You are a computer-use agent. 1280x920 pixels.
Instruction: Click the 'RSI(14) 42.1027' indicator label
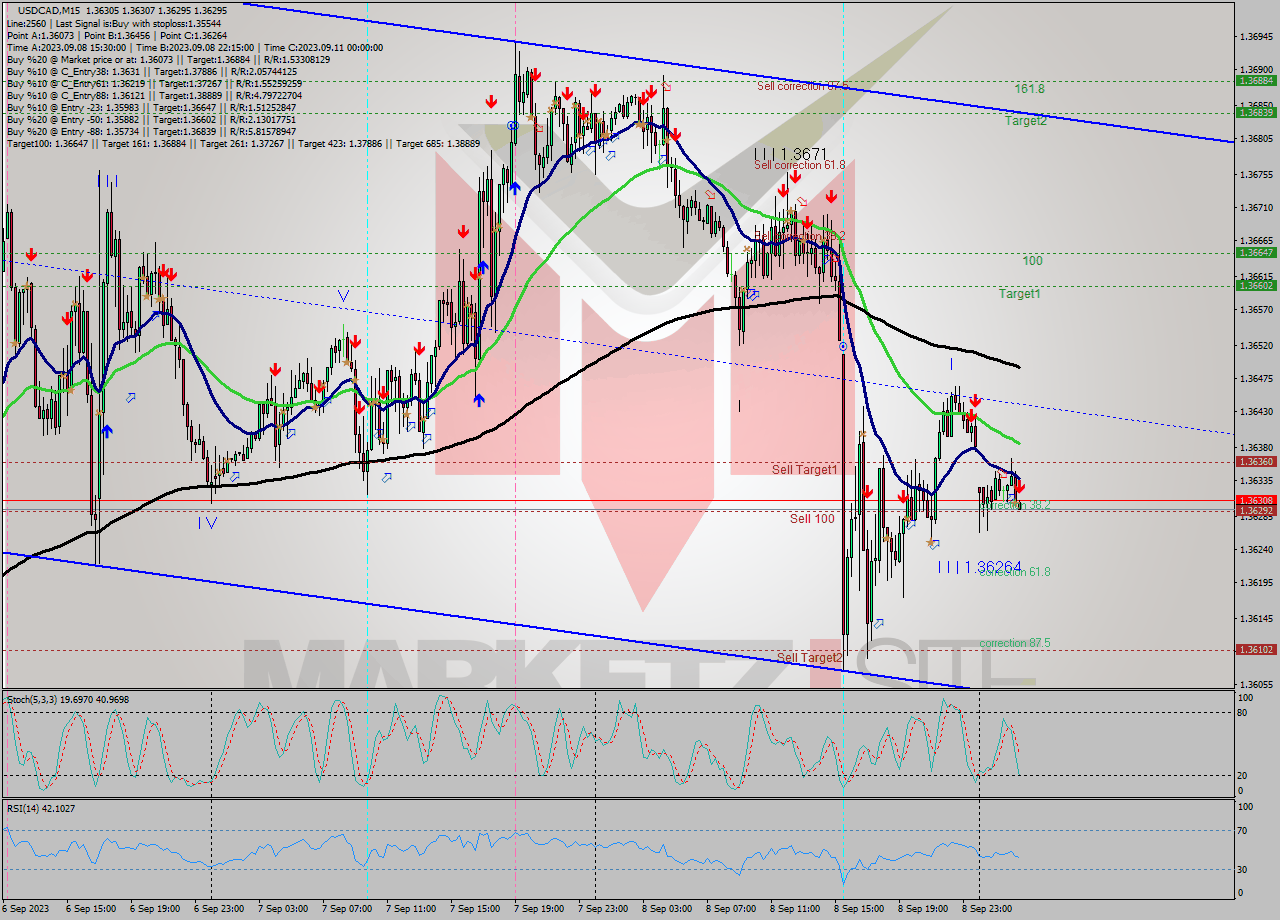pos(41,808)
